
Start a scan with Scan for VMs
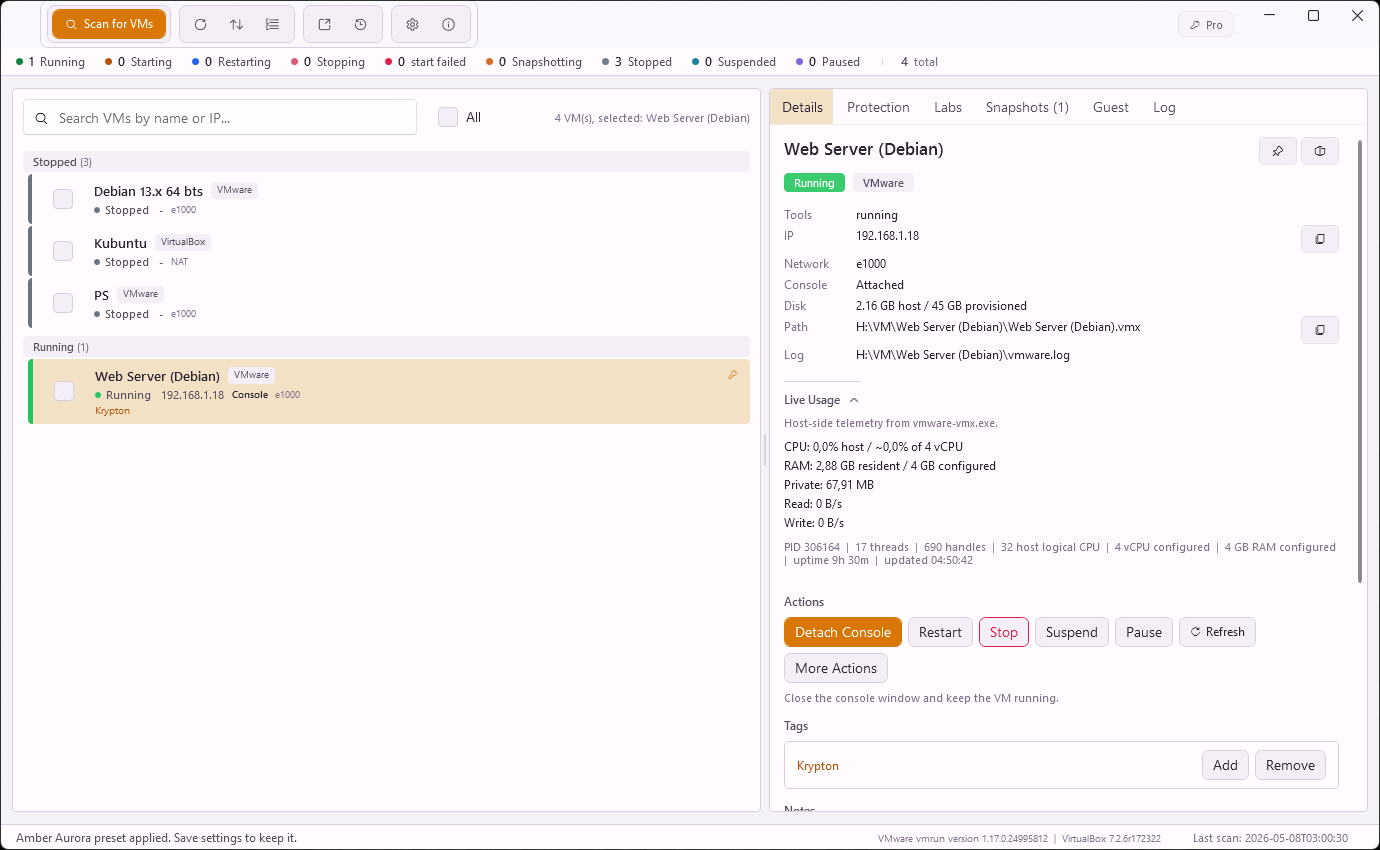(109, 24)
